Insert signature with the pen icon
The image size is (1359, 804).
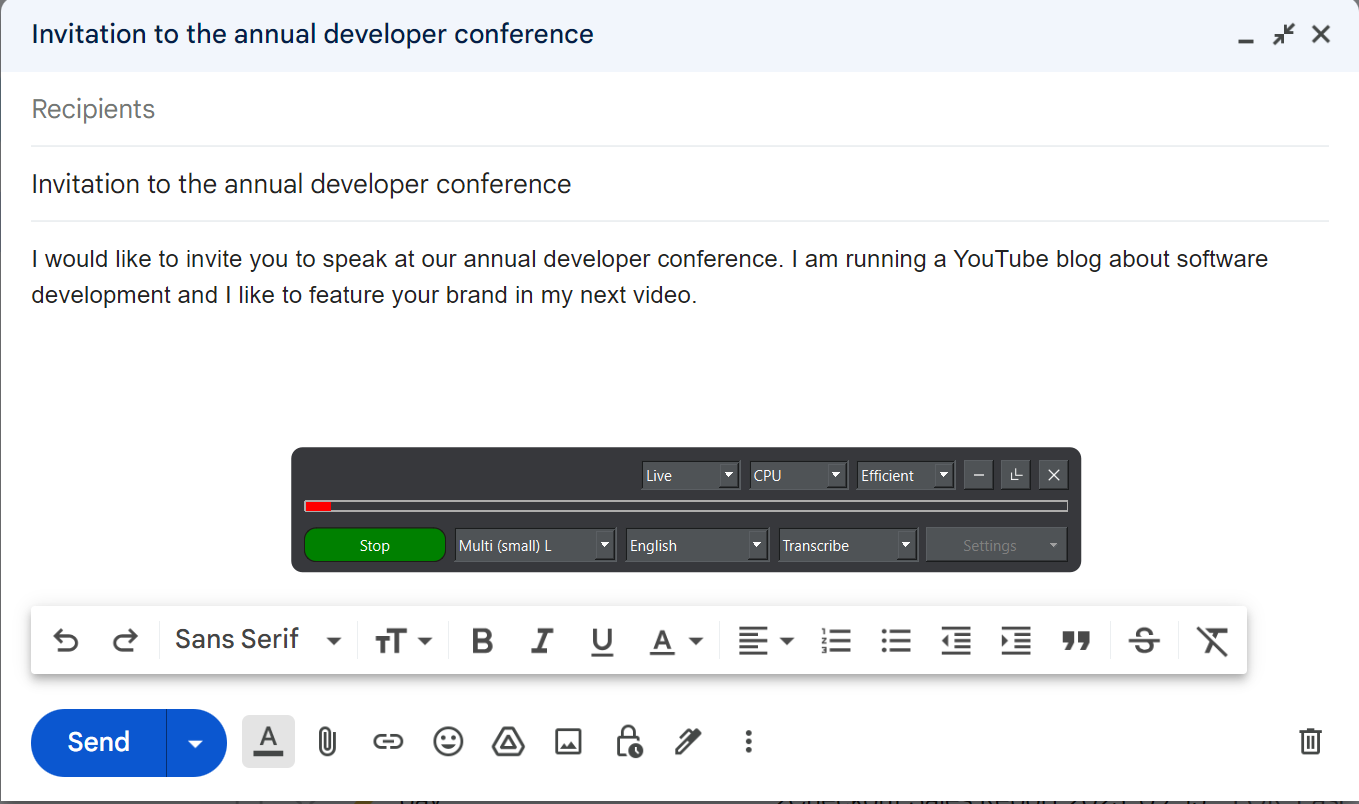click(x=688, y=741)
